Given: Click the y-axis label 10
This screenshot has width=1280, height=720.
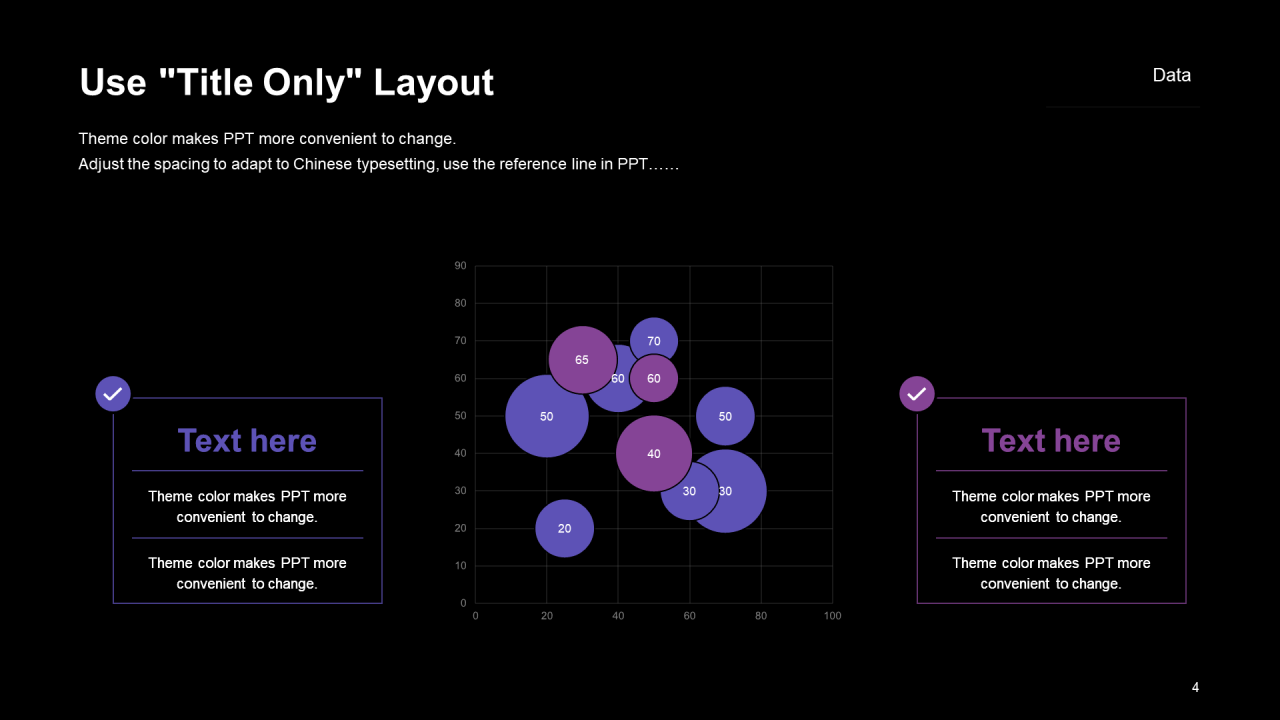Looking at the screenshot, I should [x=461, y=566].
